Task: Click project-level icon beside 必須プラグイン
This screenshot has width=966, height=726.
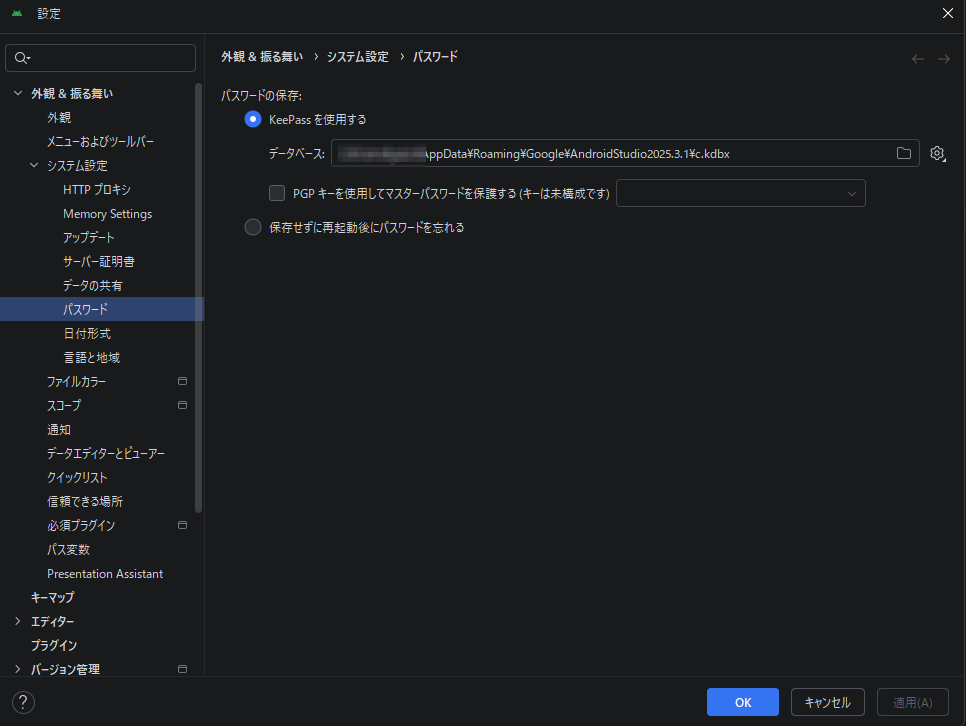Action: coord(182,525)
